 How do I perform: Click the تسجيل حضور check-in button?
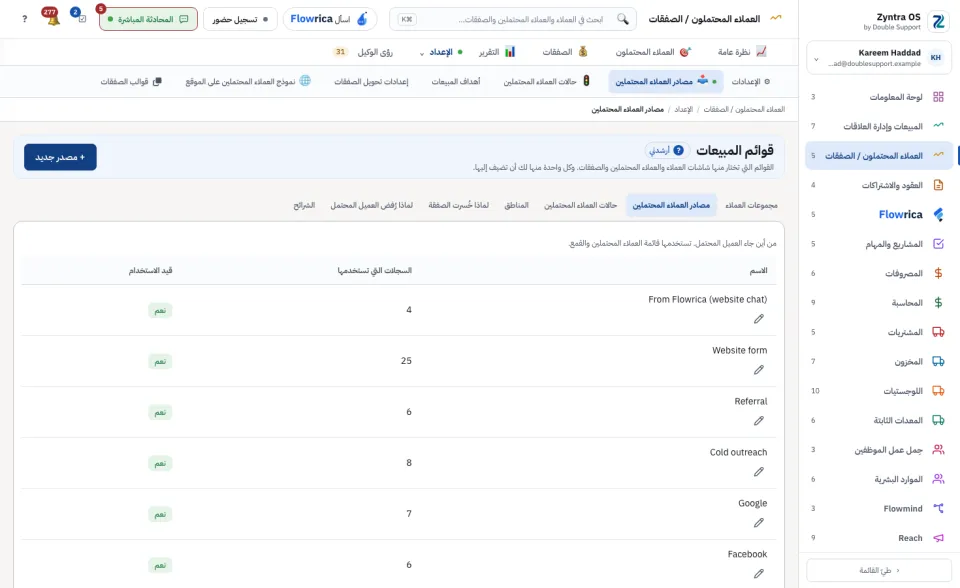(240, 19)
